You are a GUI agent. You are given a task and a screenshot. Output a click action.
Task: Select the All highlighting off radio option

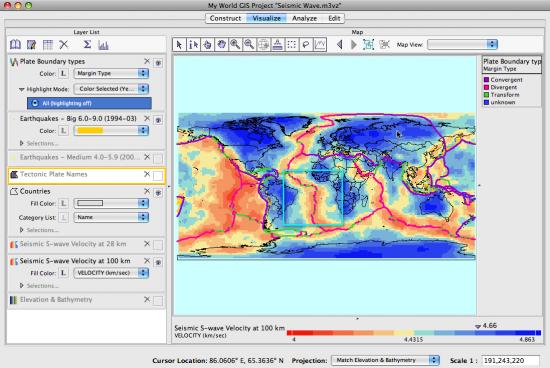(x=89, y=103)
